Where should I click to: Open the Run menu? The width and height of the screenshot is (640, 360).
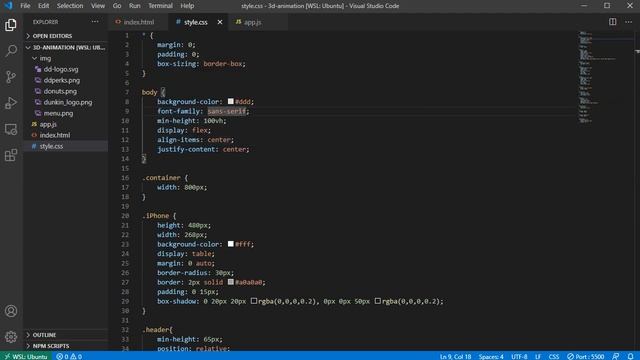[134, 6]
